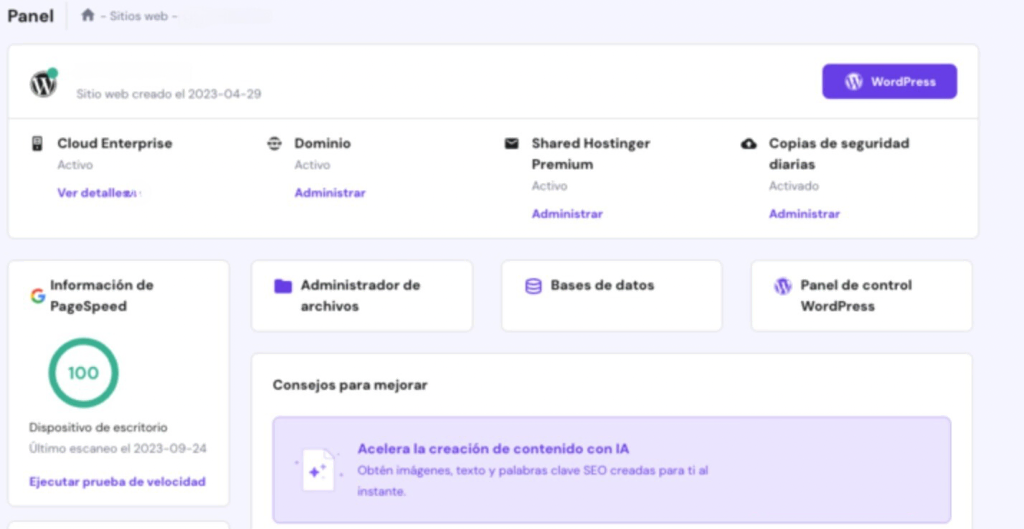Click the AI content document icon
This screenshot has height=529, width=1024.
click(318, 470)
